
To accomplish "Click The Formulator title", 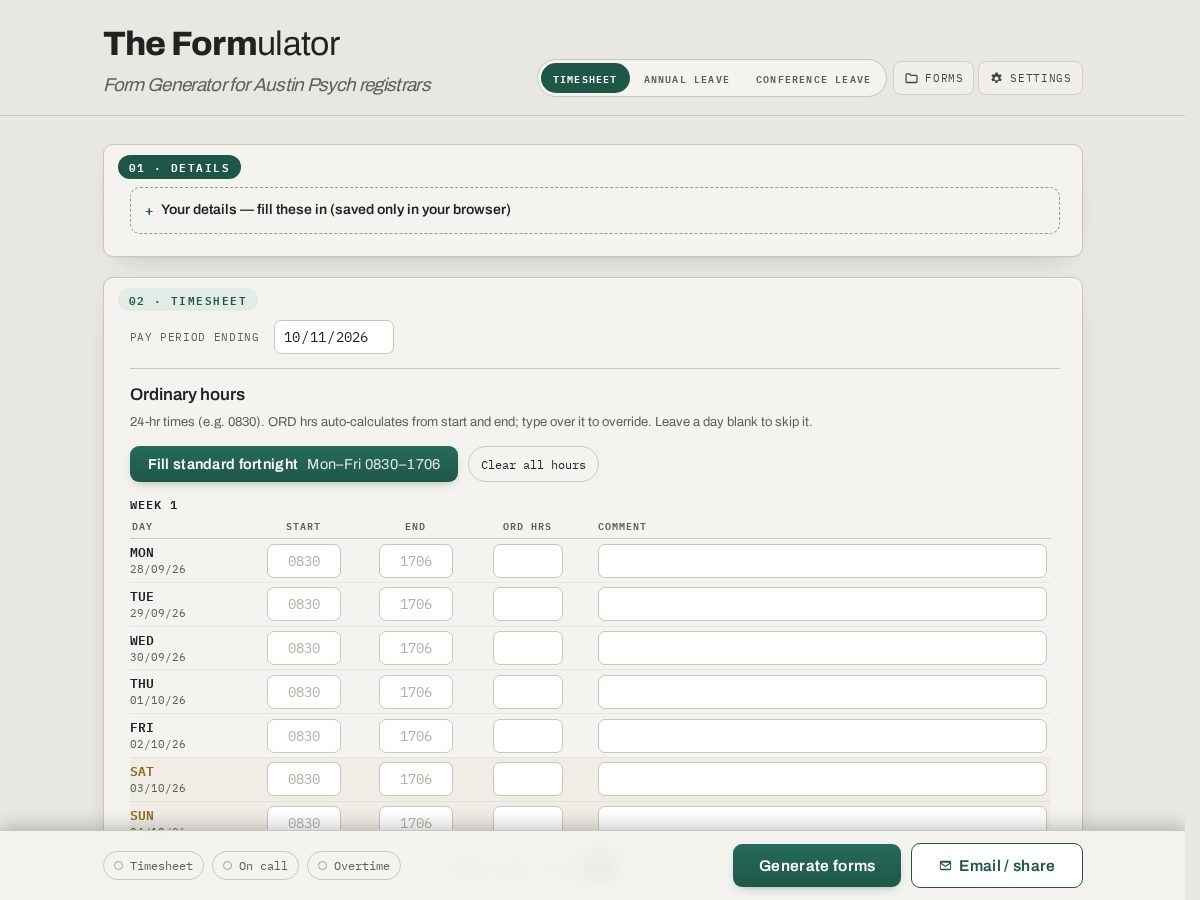I will point(222,44).
